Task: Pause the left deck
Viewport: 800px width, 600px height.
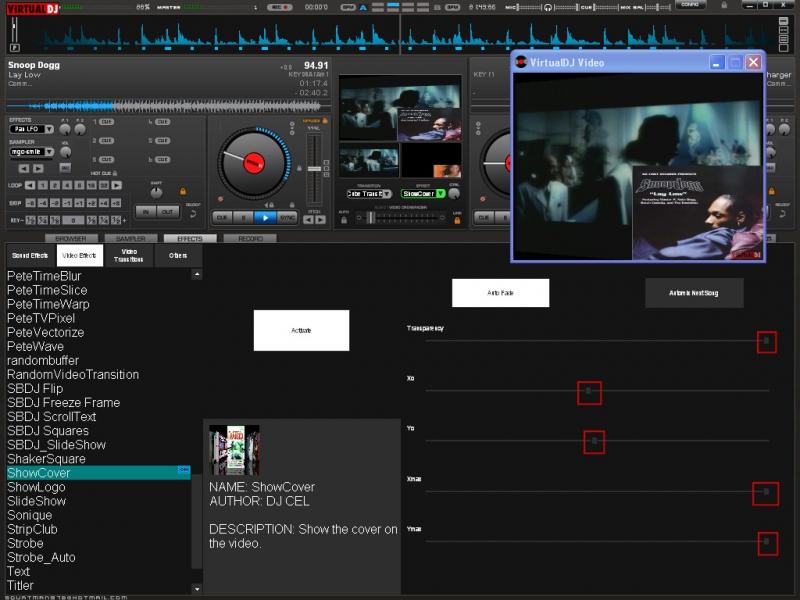Action: coord(242,217)
